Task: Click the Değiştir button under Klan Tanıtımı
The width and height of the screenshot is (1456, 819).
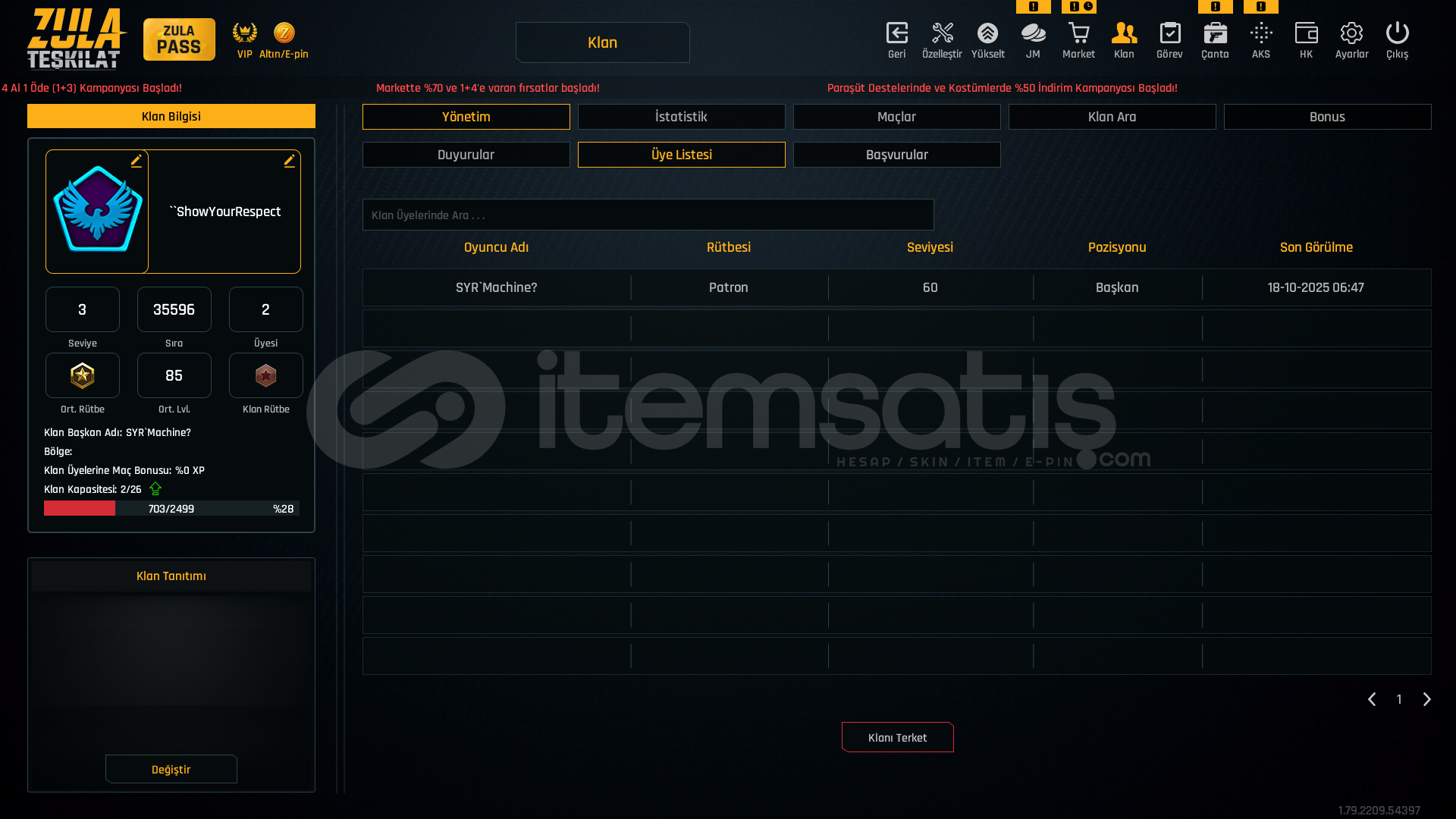Action: point(171,769)
